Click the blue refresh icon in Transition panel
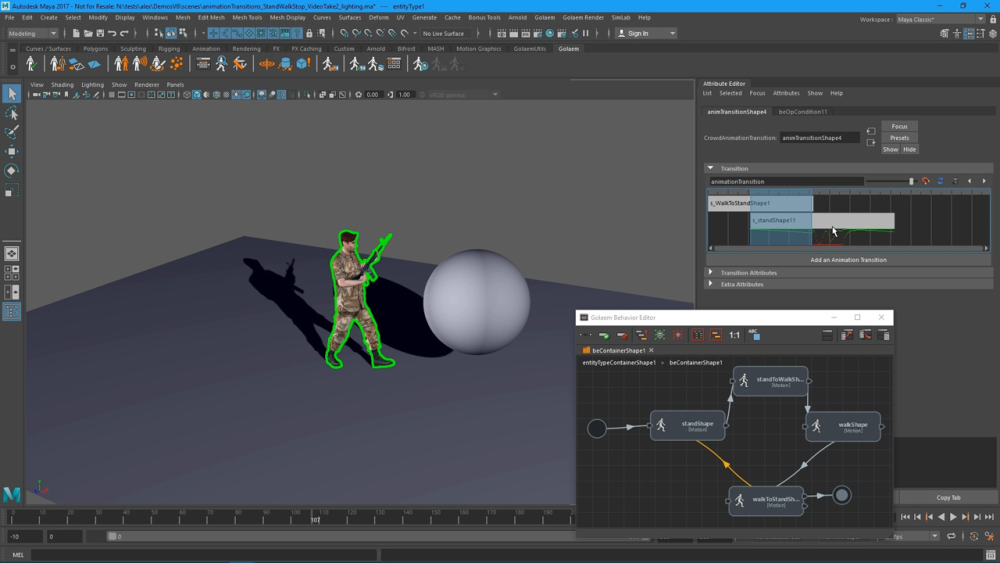 pyautogui.click(x=940, y=181)
